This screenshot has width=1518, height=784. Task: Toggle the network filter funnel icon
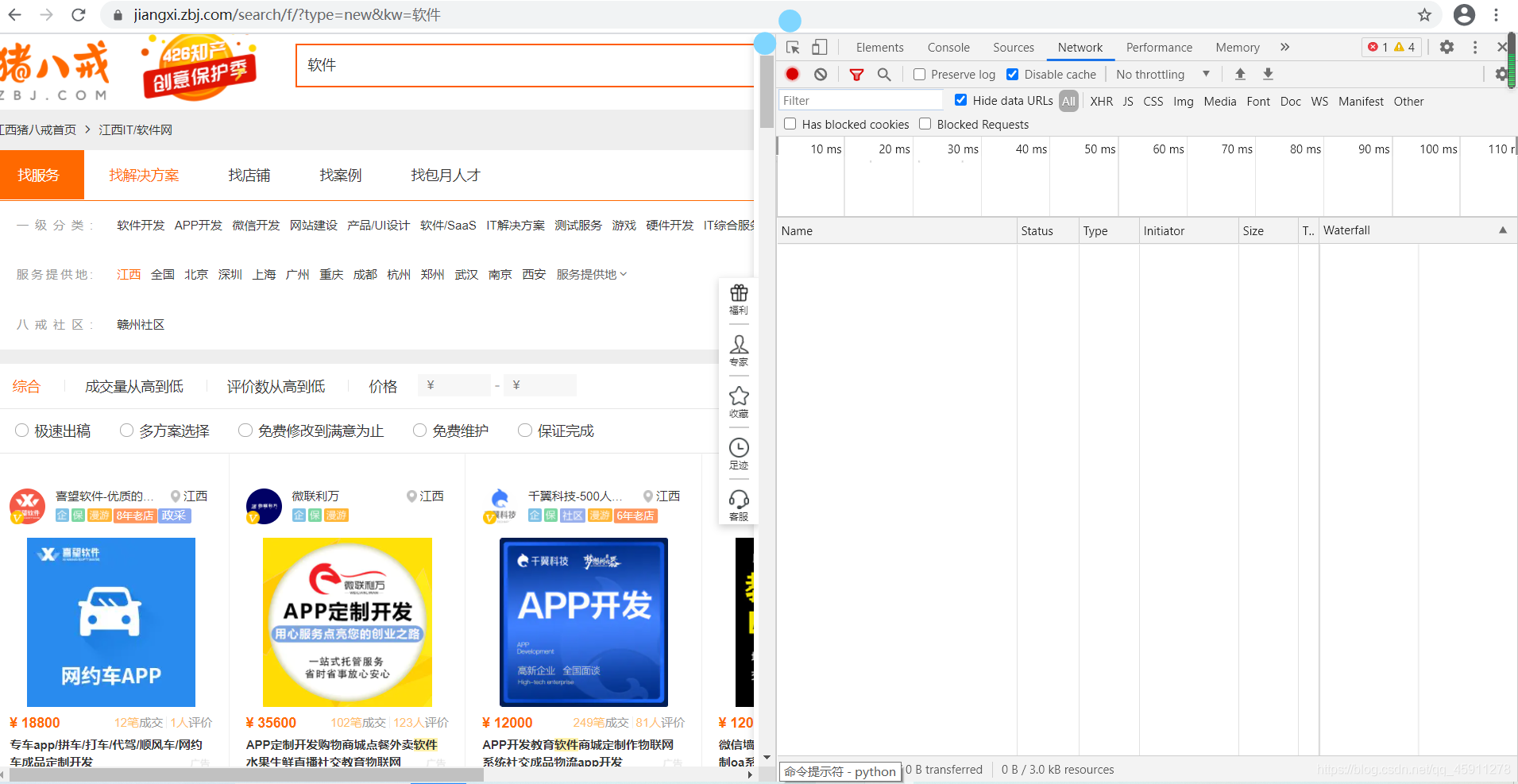(x=856, y=74)
